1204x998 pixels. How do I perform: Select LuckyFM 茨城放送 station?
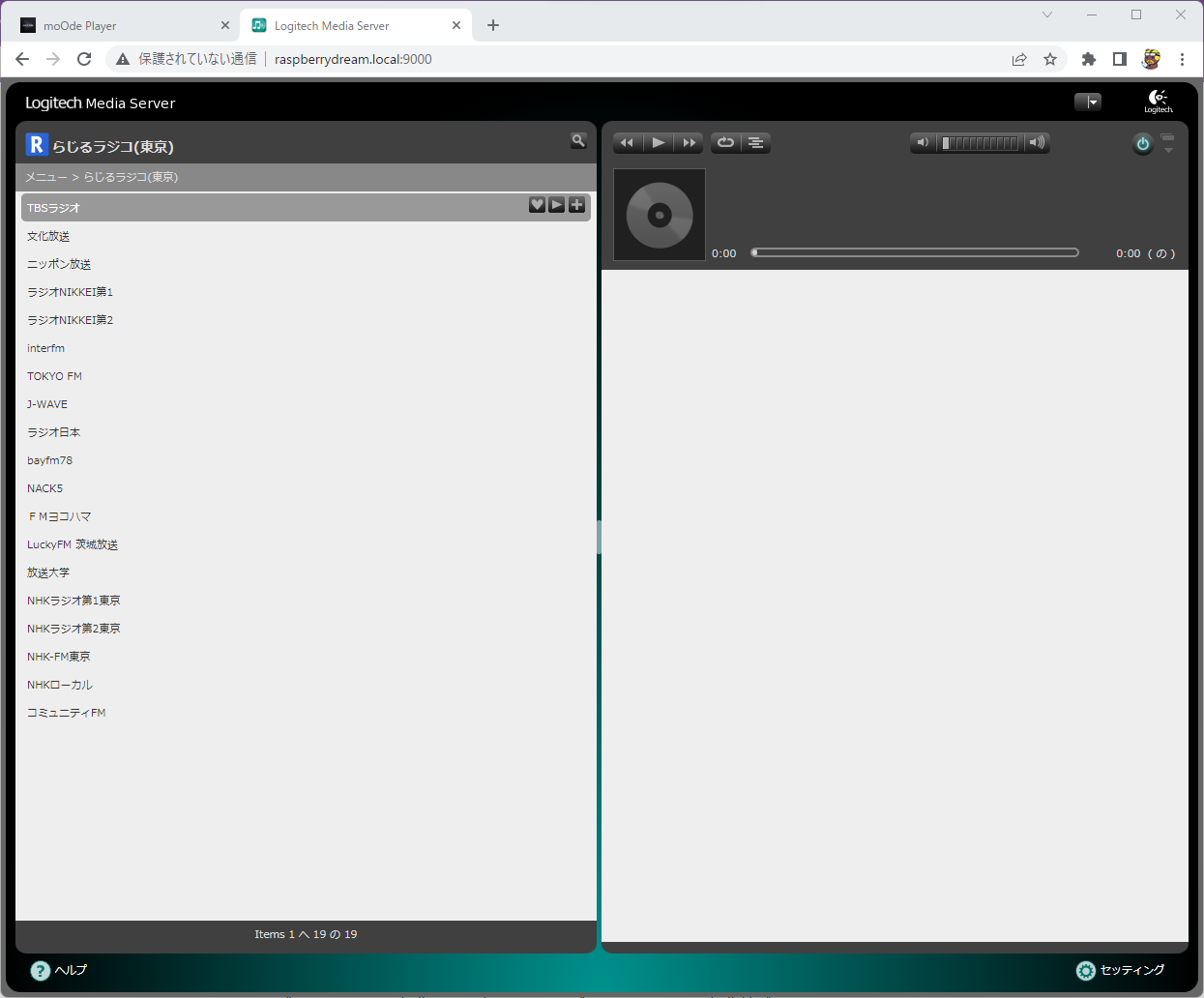click(306, 544)
